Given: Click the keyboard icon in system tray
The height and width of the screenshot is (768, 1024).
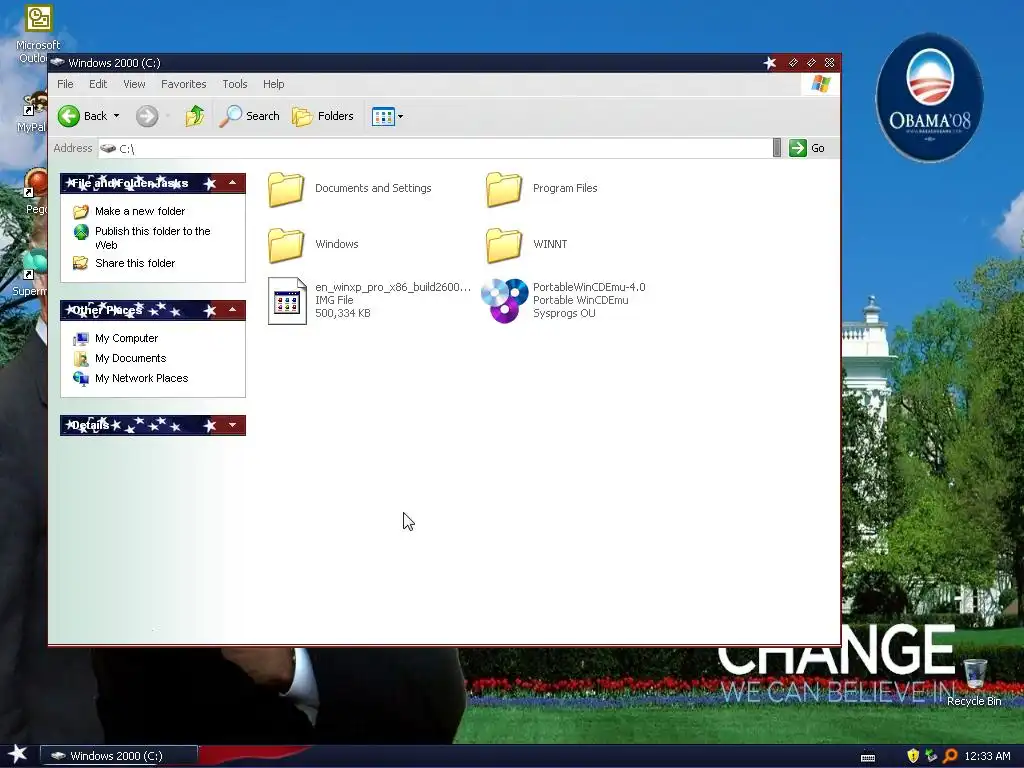Looking at the screenshot, I should click(868, 758).
